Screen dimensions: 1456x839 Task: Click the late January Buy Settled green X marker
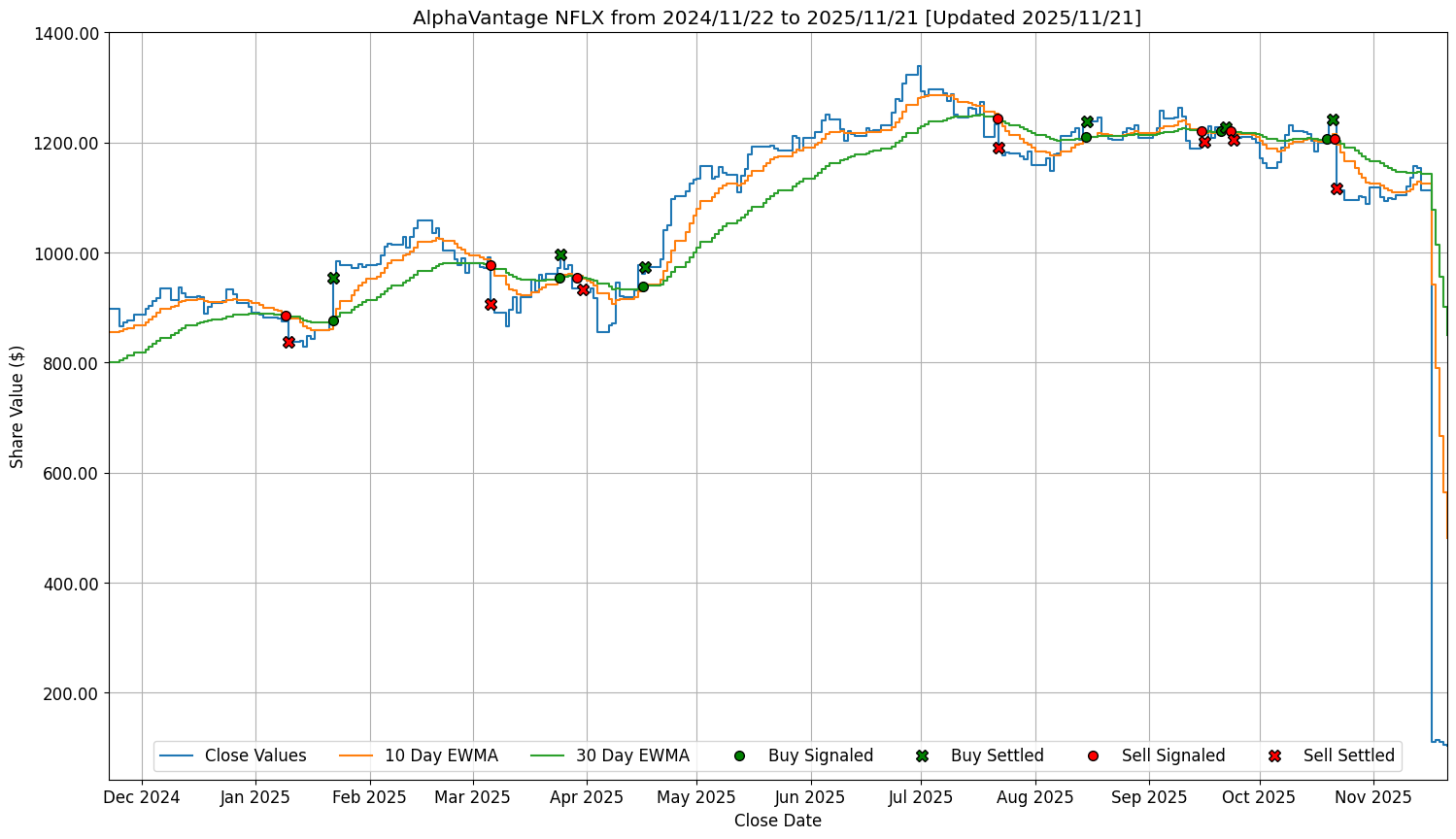[333, 278]
